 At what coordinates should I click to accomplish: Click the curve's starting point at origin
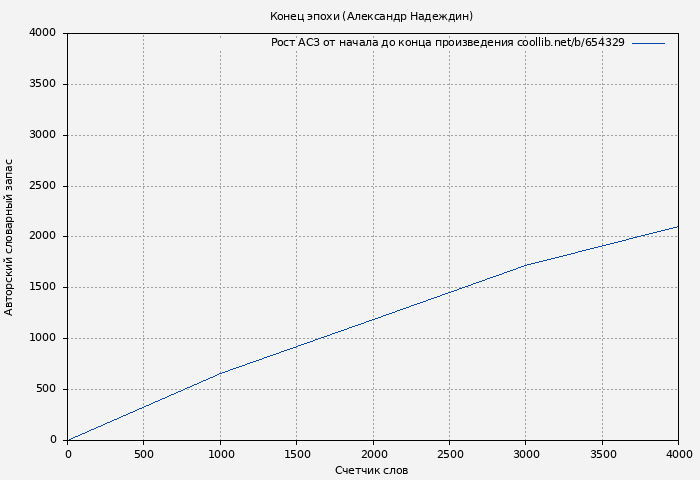pyautogui.click(x=68, y=440)
